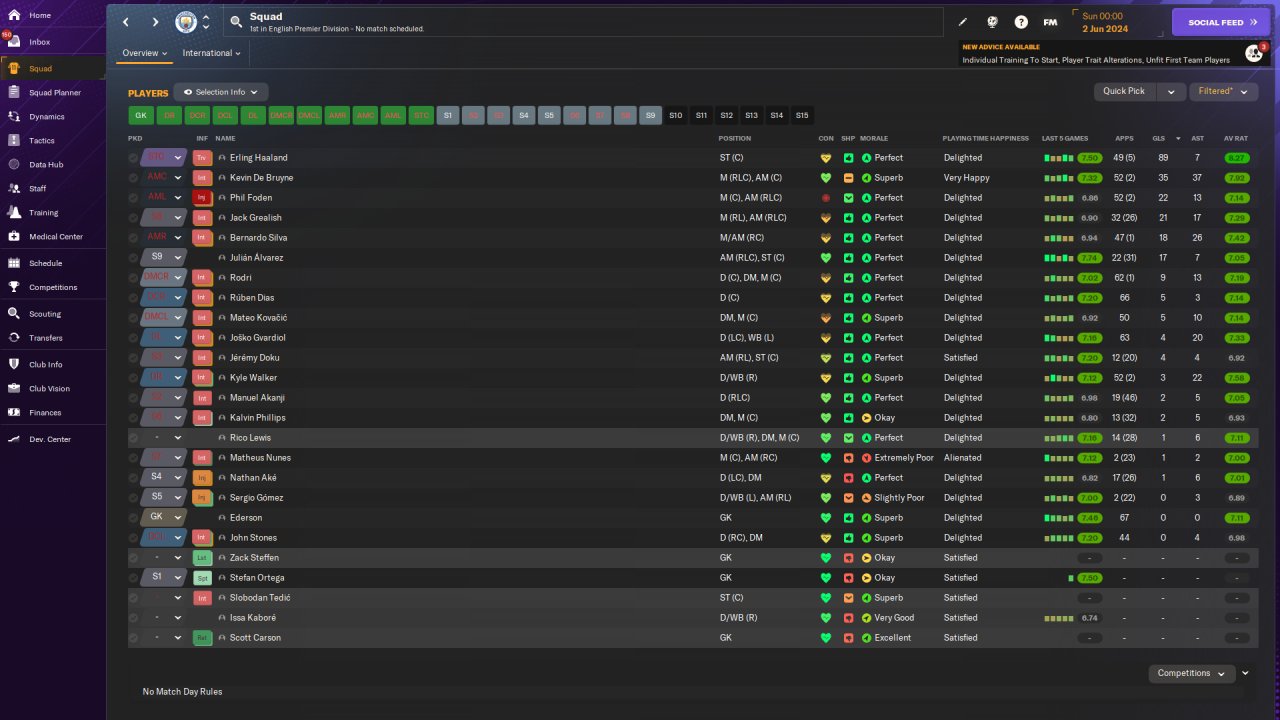Open the Tactics sidebar icon
The width and height of the screenshot is (1280, 720).
[x=14, y=140]
